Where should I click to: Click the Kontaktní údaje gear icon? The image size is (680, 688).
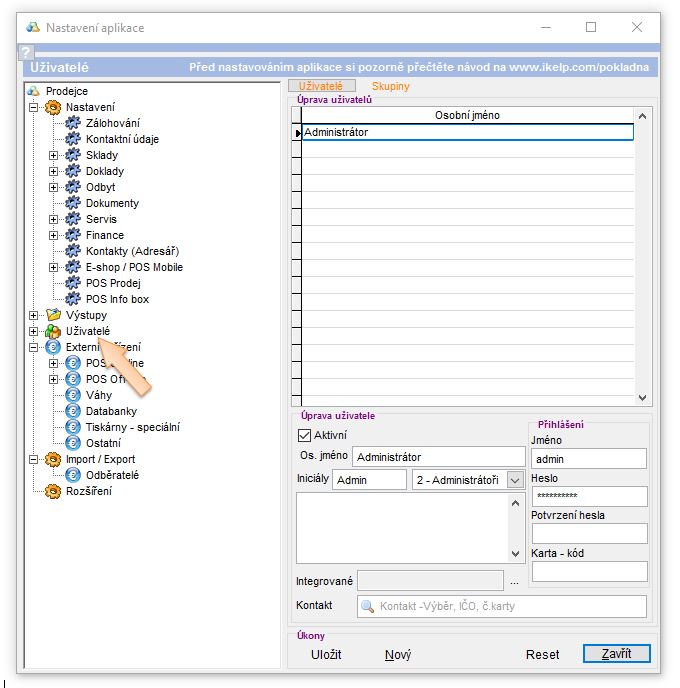point(72,139)
